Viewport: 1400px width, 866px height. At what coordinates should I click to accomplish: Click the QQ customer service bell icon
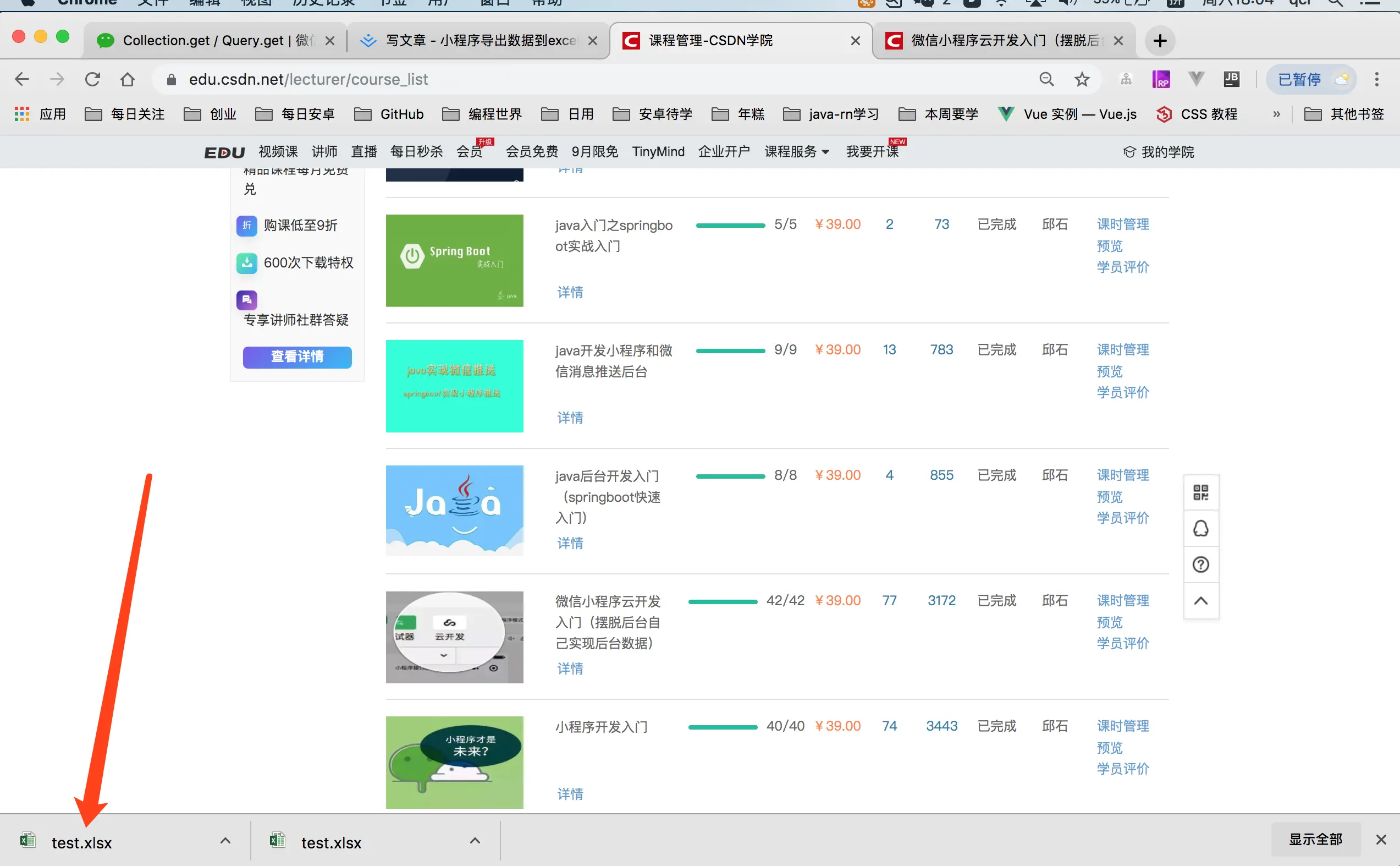pyautogui.click(x=1200, y=528)
